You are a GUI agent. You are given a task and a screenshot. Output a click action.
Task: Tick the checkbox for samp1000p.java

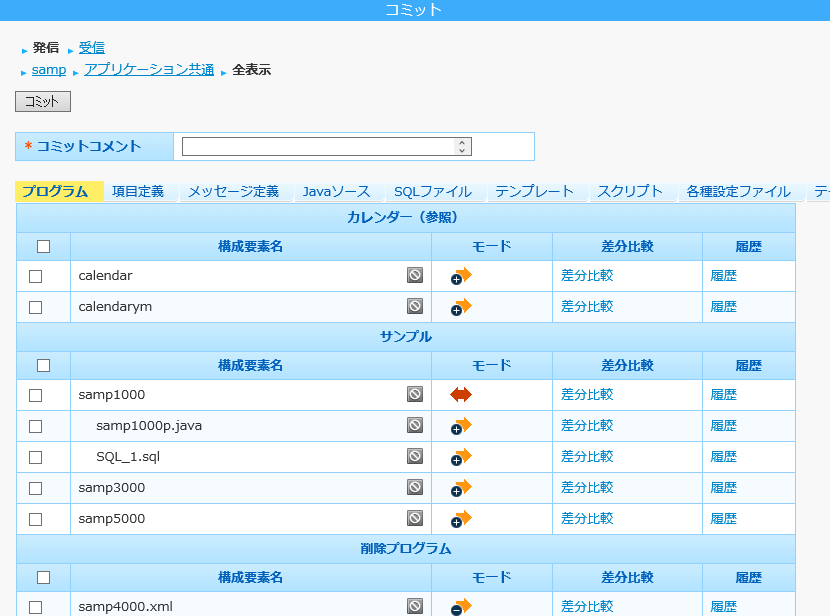coord(35,427)
